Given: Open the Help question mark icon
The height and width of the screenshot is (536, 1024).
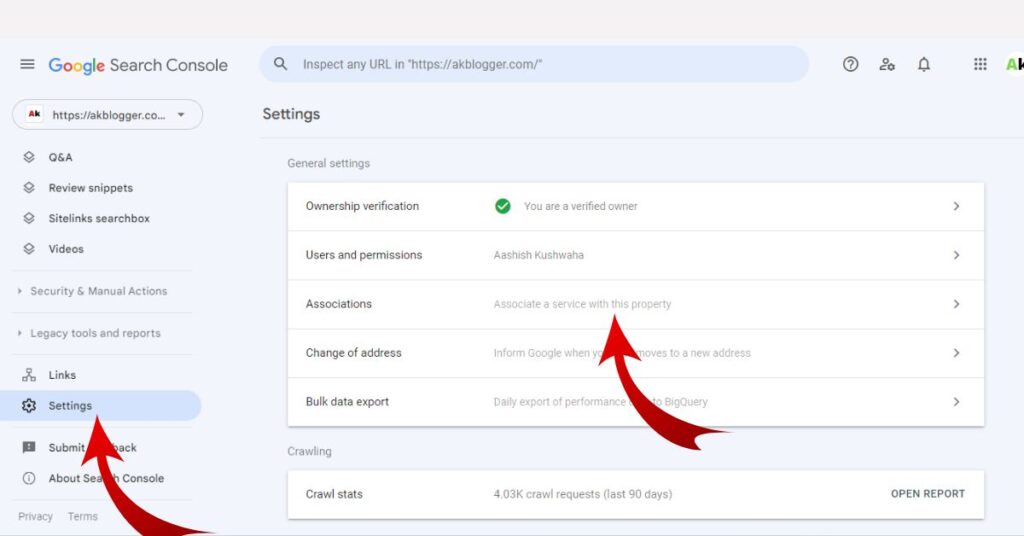Looking at the screenshot, I should (850, 64).
